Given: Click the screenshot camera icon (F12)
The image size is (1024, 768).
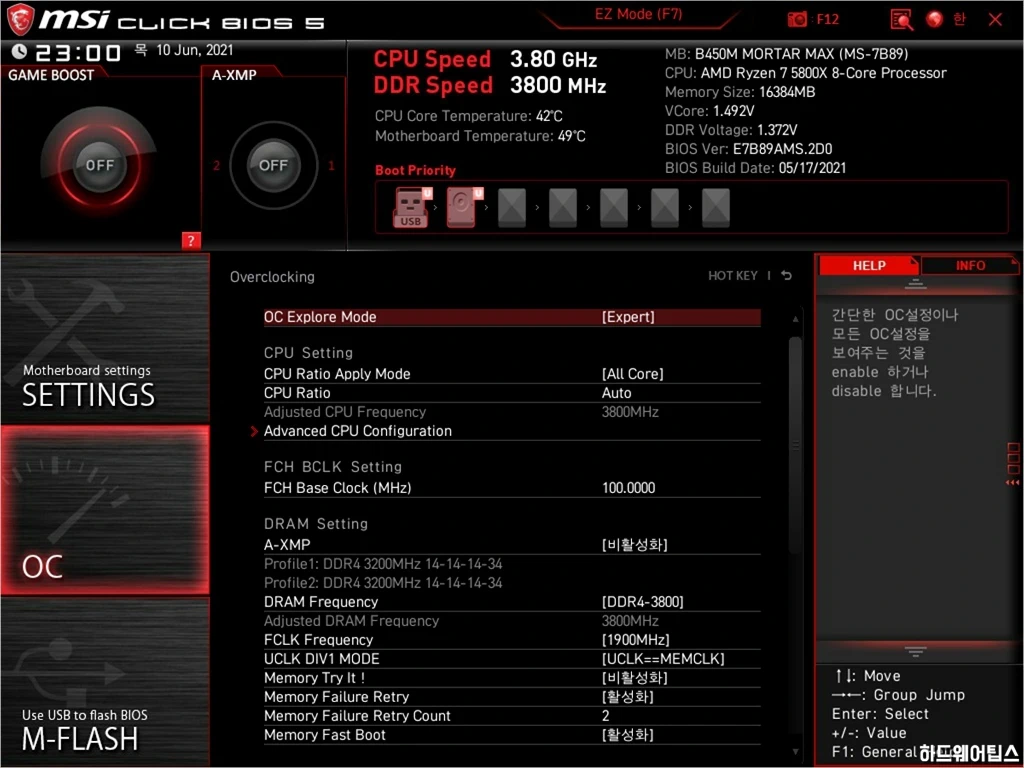Looking at the screenshot, I should pos(797,19).
